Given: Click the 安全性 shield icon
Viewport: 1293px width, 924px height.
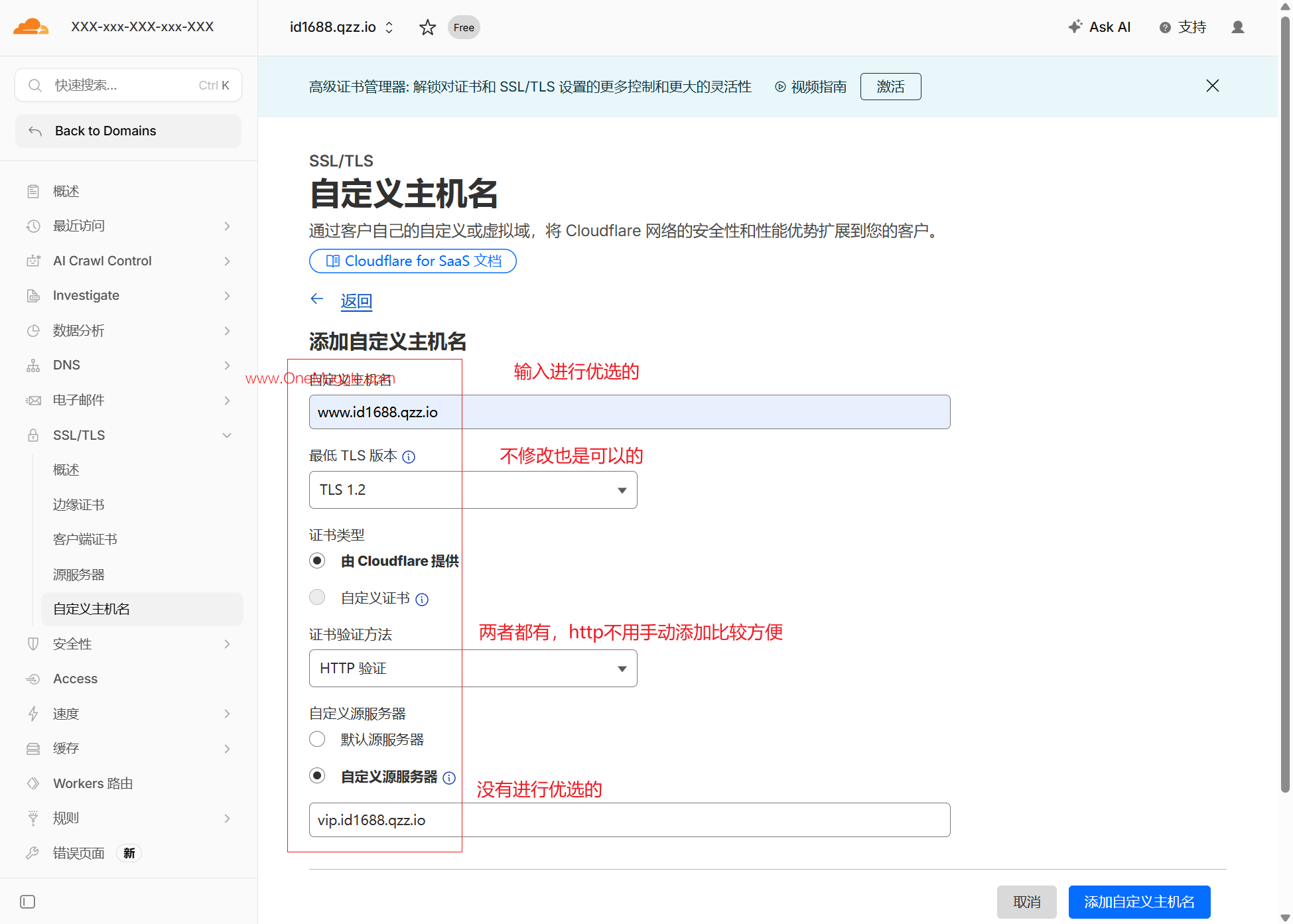Looking at the screenshot, I should [33, 644].
